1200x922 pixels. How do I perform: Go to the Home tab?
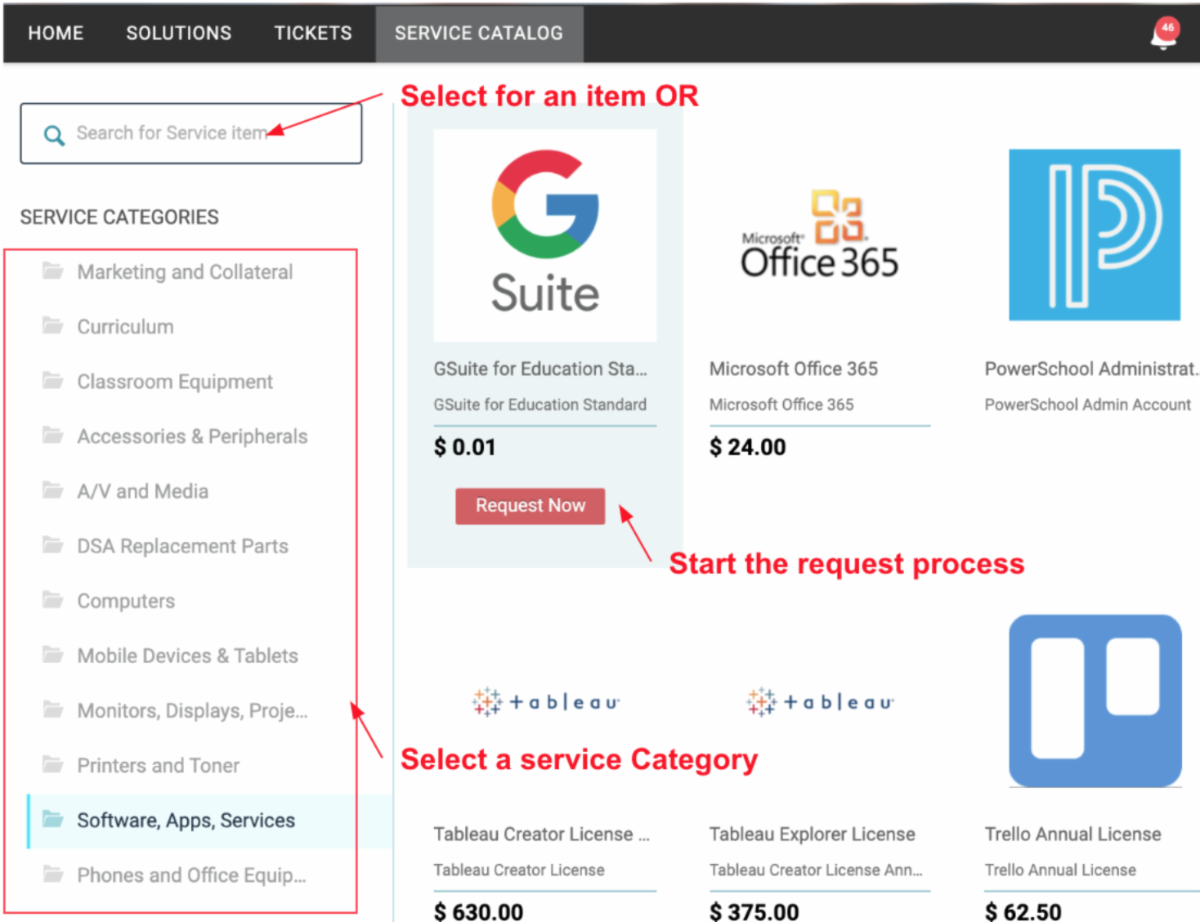click(56, 33)
